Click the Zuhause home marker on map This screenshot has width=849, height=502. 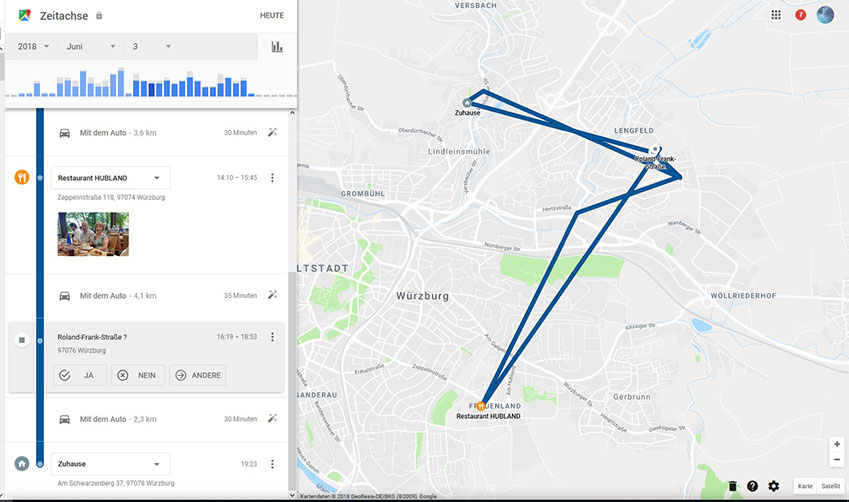[467, 102]
